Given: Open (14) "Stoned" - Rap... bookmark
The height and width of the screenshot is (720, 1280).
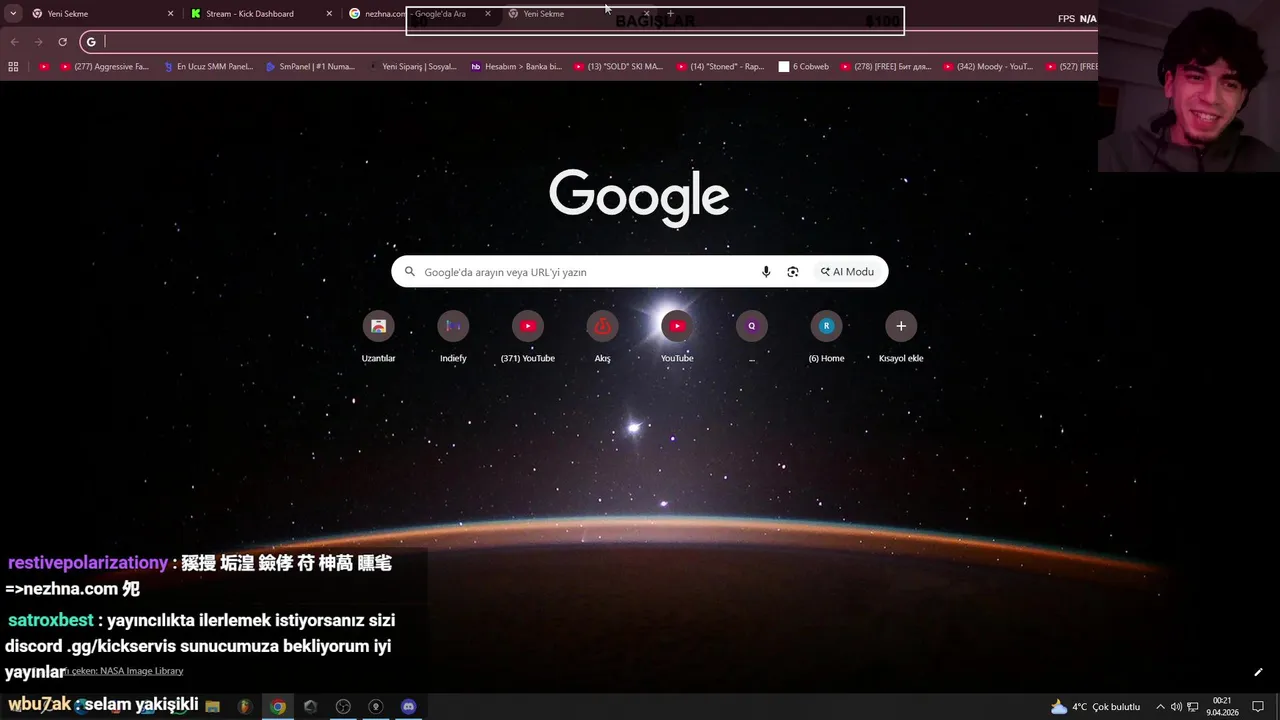Looking at the screenshot, I should coord(720,67).
